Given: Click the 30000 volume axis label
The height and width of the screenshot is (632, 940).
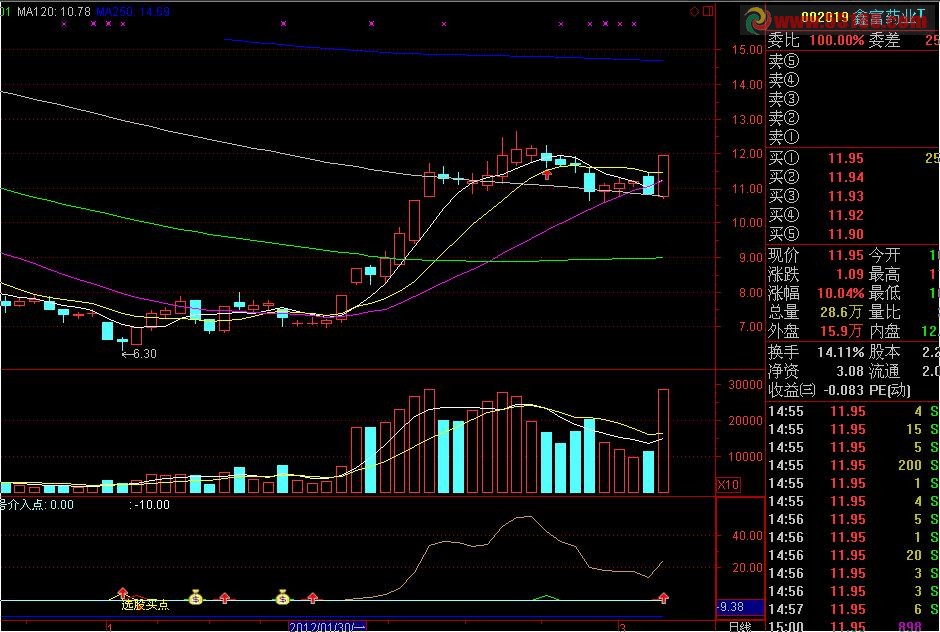Looking at the screenshot, I should 745,385.
